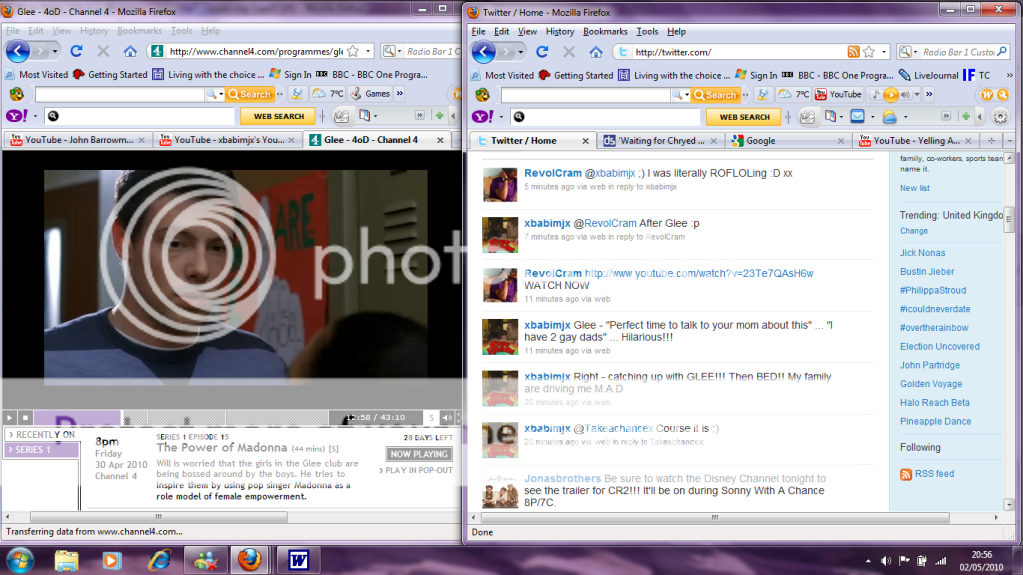Open back/forward history dropdown in Channel 4 window
The image size is (1023, 575).
53,51
